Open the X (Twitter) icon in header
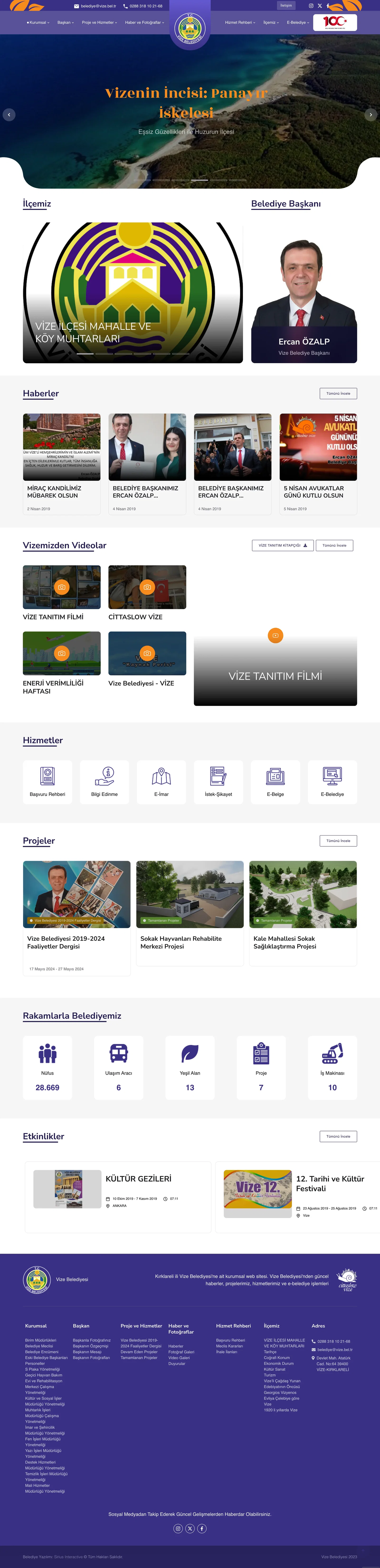This screenshot has height=1568, width=380. click(320, 5)
